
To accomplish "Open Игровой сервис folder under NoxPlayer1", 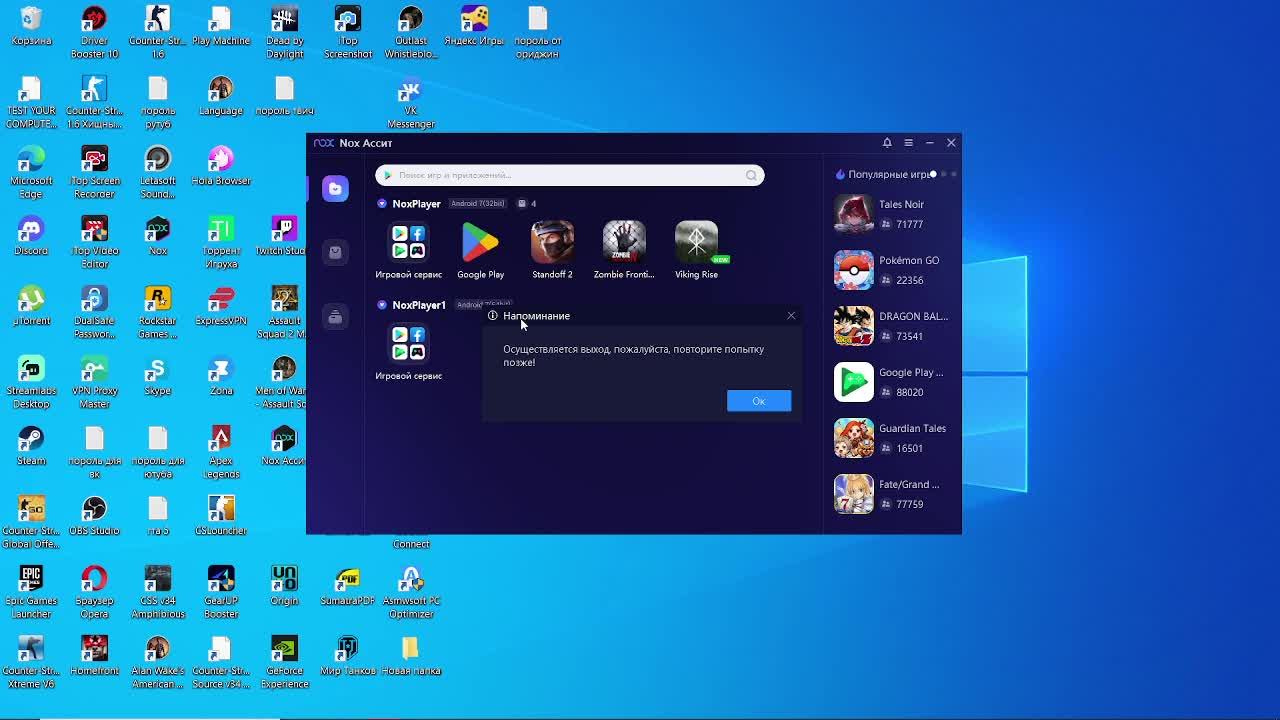I will (x=408, y=351).
